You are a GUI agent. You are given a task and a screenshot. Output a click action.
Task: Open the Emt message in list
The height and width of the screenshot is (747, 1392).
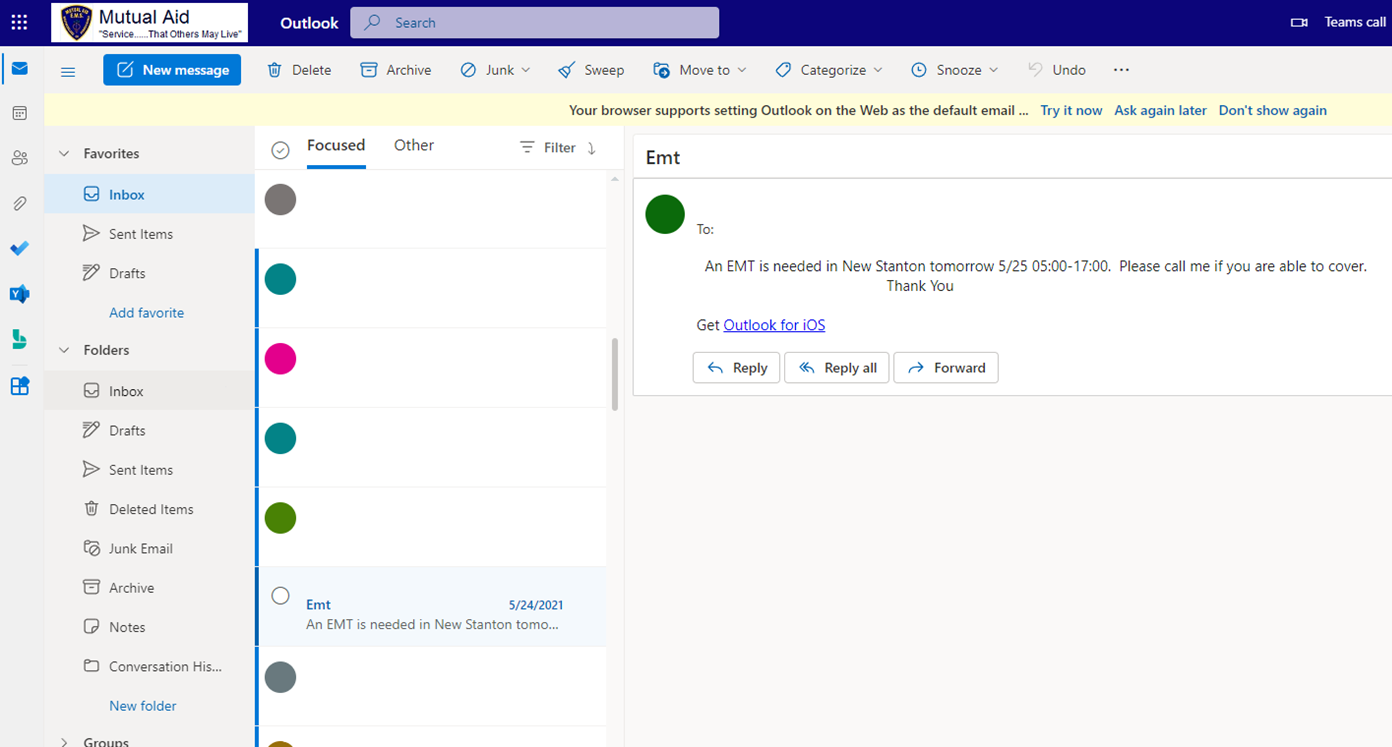tap(431, 607)
